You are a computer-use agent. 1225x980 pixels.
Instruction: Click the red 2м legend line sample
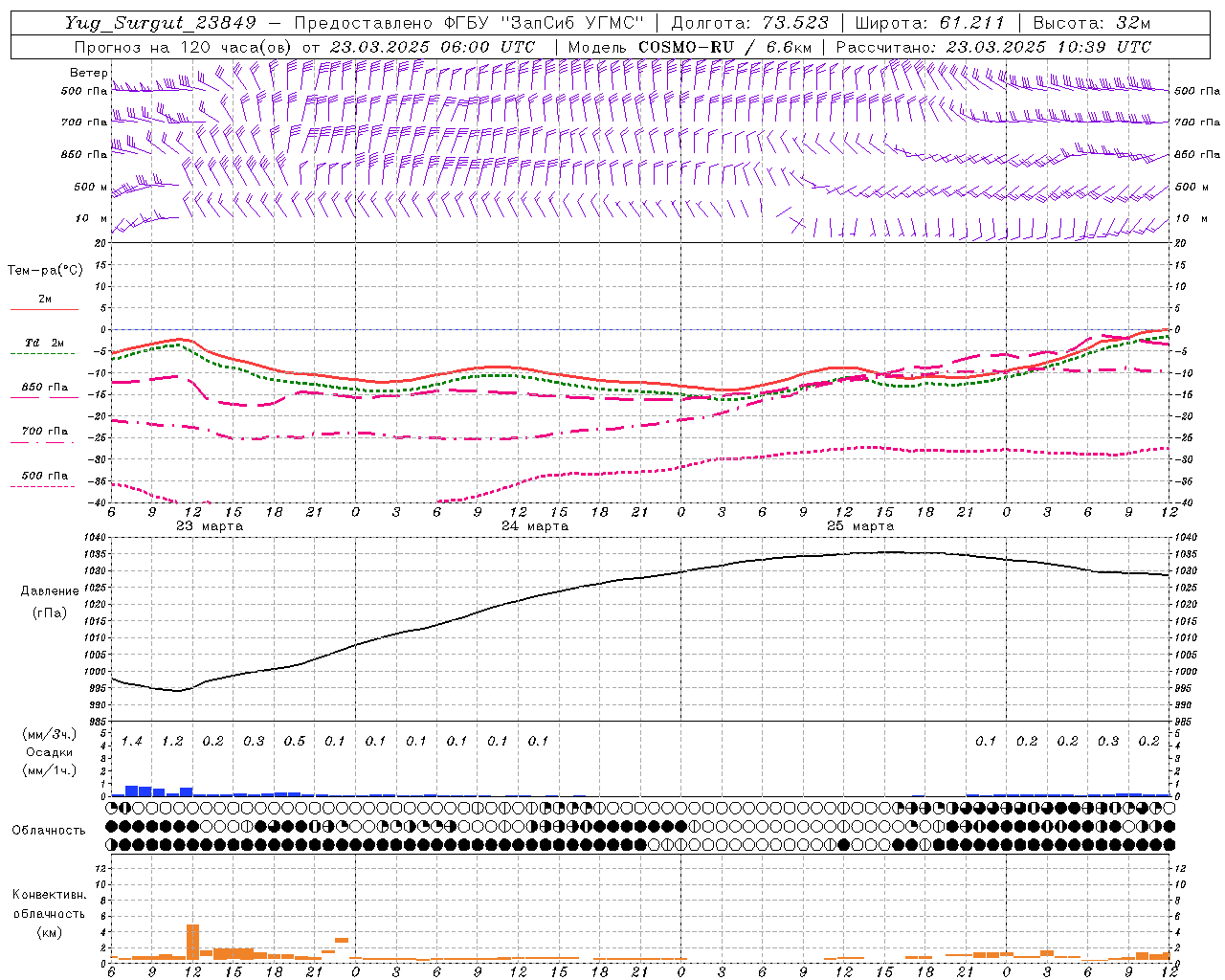pyautogui.click(x=44, y=310)
